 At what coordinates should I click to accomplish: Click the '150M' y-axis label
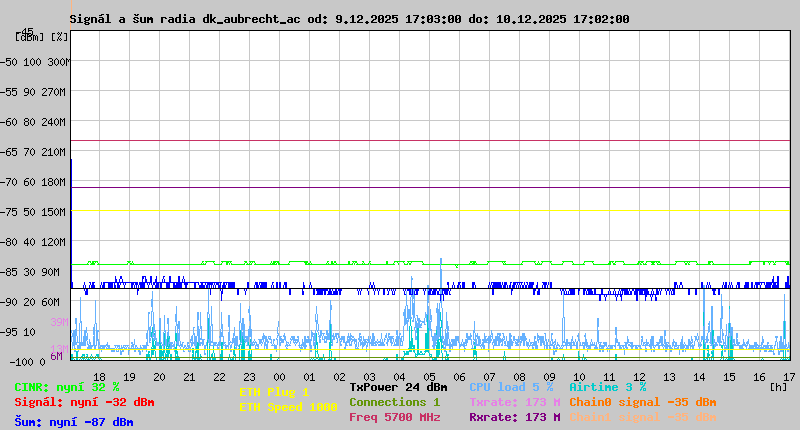click(55, 212)
